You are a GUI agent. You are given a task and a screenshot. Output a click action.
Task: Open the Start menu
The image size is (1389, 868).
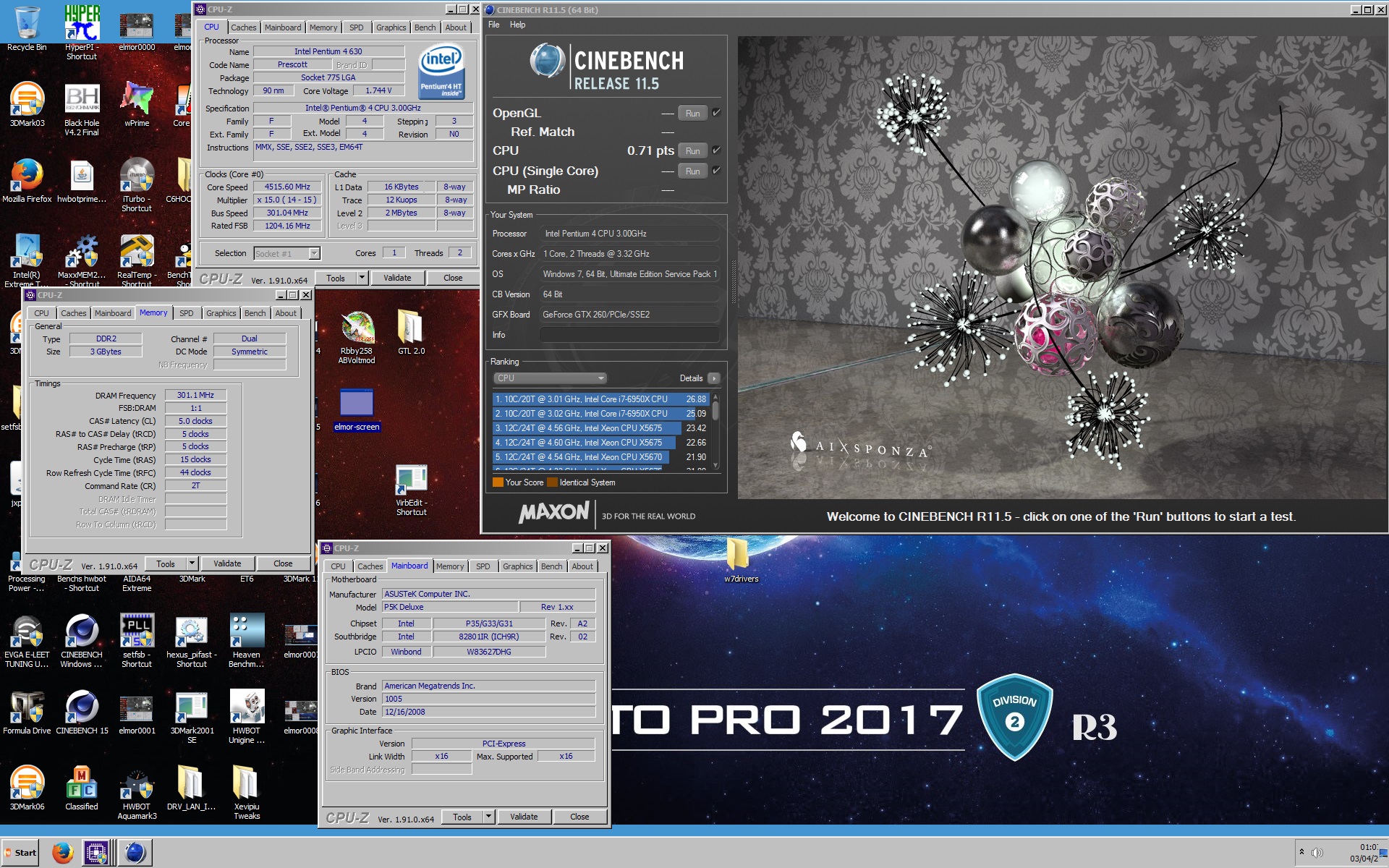pyautogui.click(x=21, y=853)
